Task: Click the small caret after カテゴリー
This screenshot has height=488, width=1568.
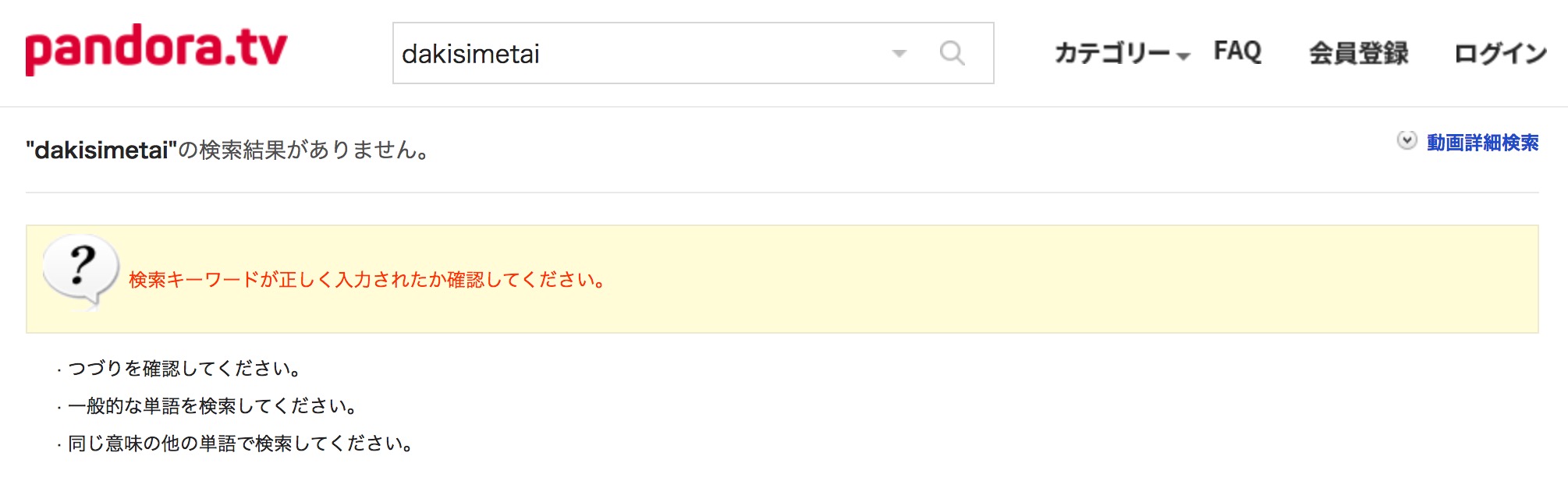Action: [1183, 56]
